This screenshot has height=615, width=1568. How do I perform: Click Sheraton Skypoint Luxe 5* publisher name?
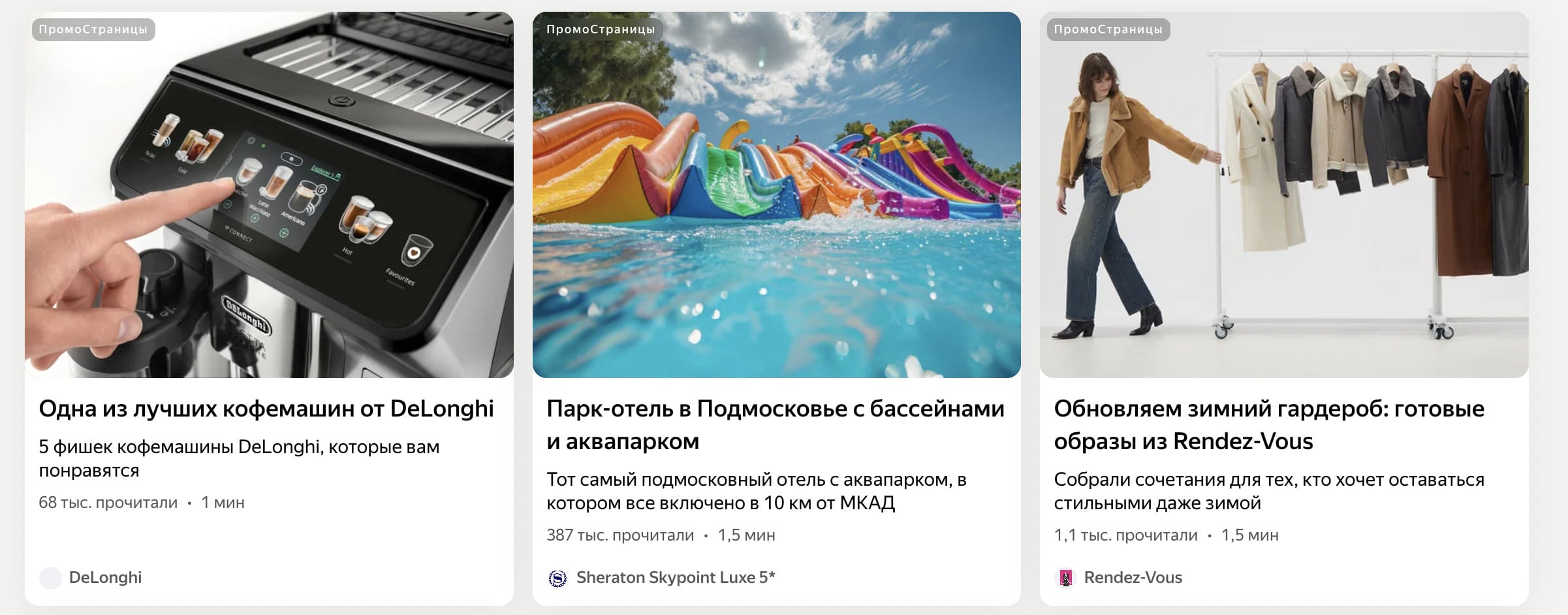676,578
